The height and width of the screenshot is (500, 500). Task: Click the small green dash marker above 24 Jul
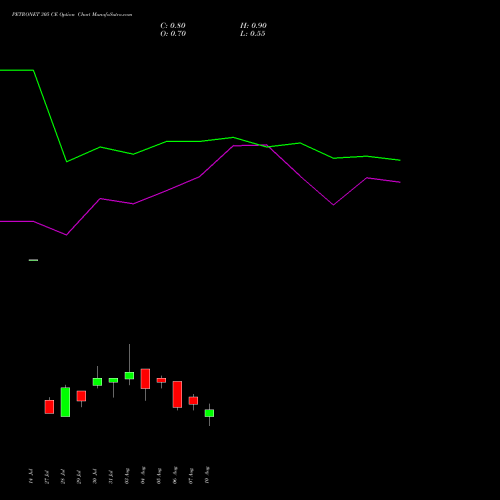tap(33, 260)
